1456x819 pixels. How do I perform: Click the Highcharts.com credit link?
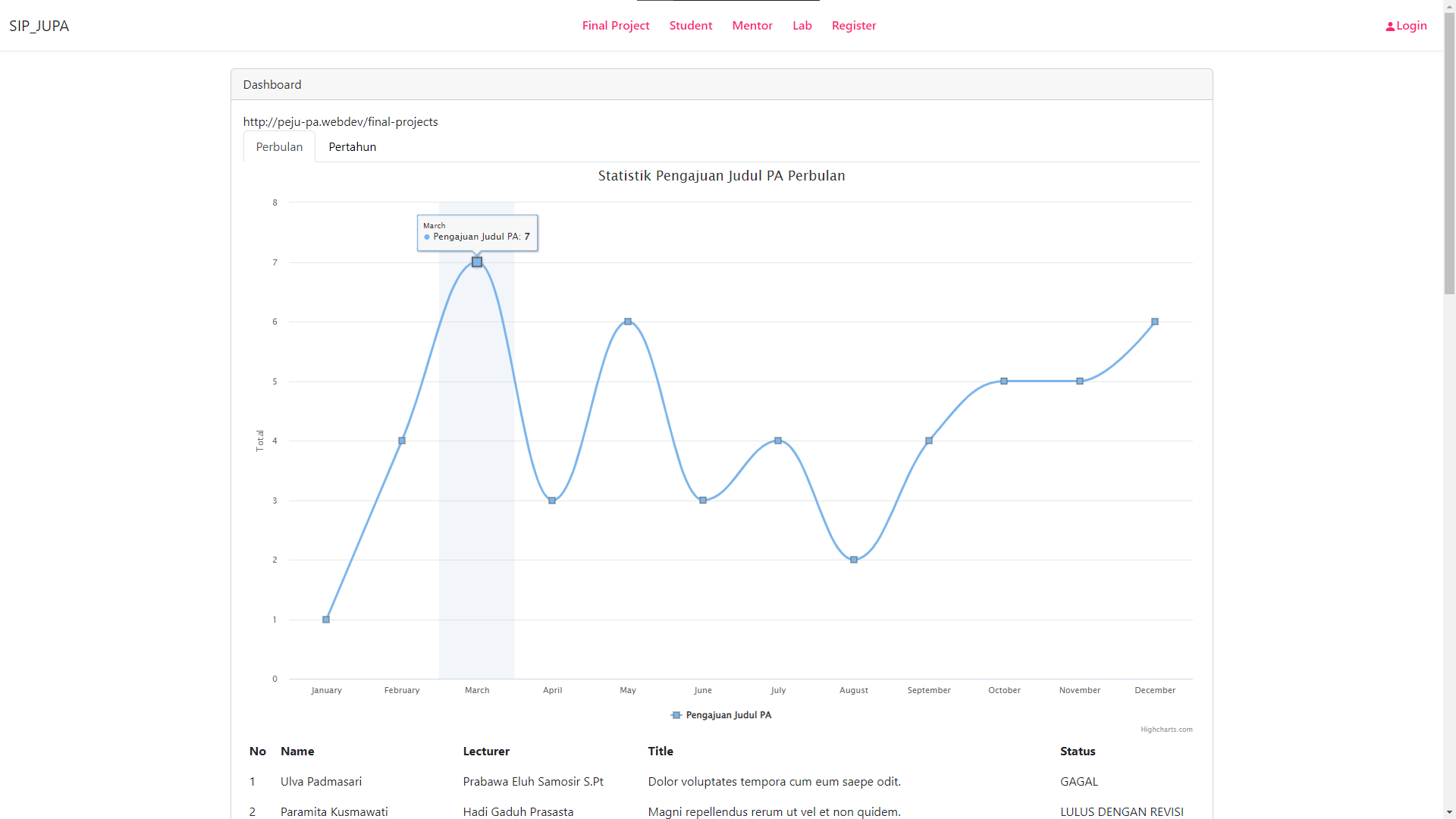(x=1166, y=730)
